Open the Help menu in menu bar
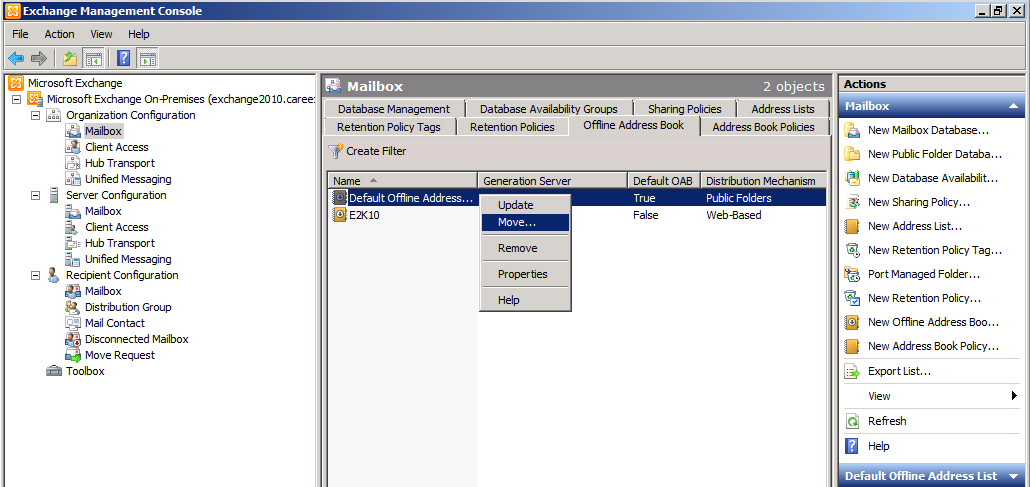Image resolution: width=1030 pixels, height=487 pixels. click(139, 34)
